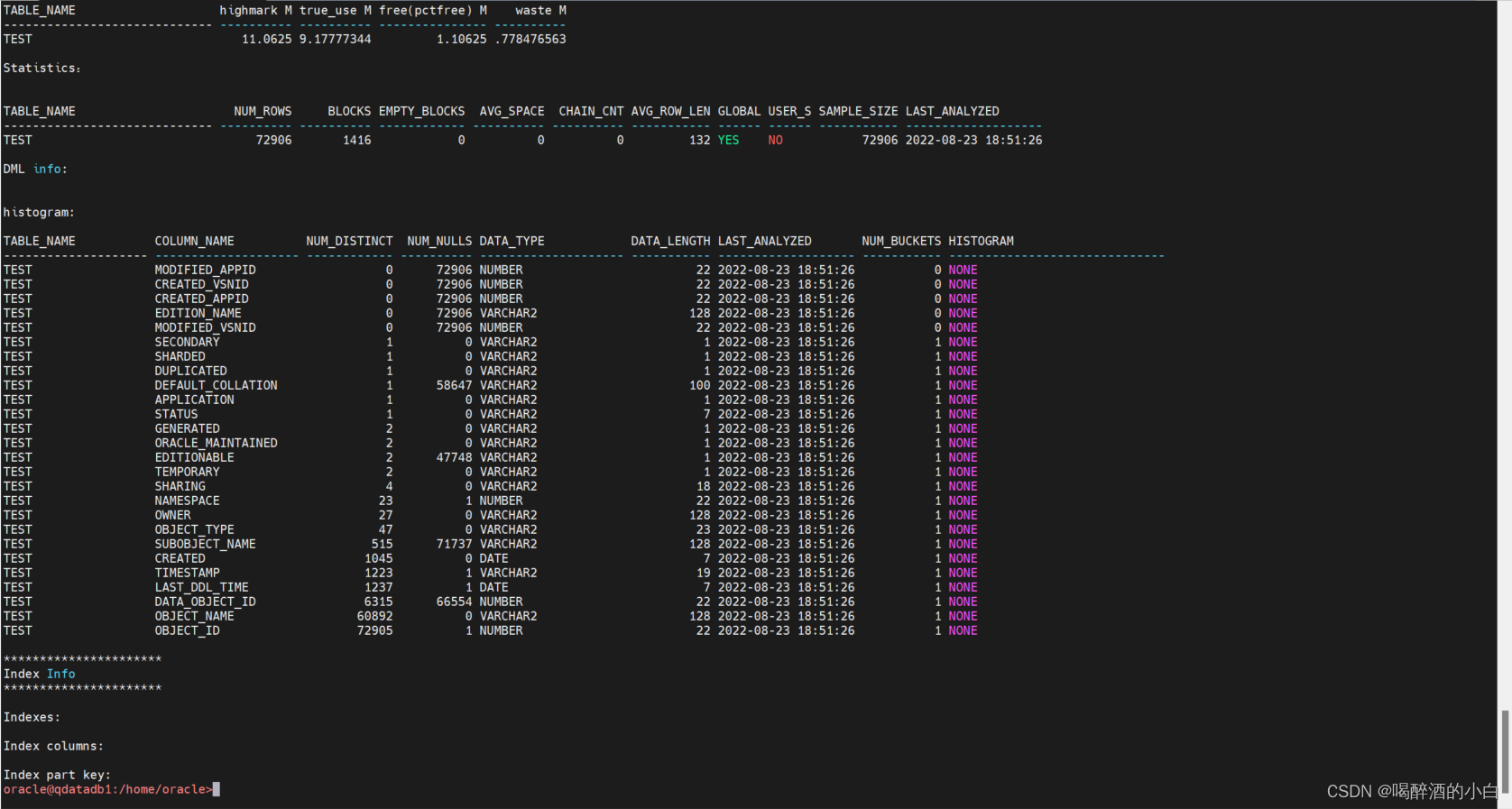
Task: Select the "AVG_SPACE" column header
Action: coord(512,112)
